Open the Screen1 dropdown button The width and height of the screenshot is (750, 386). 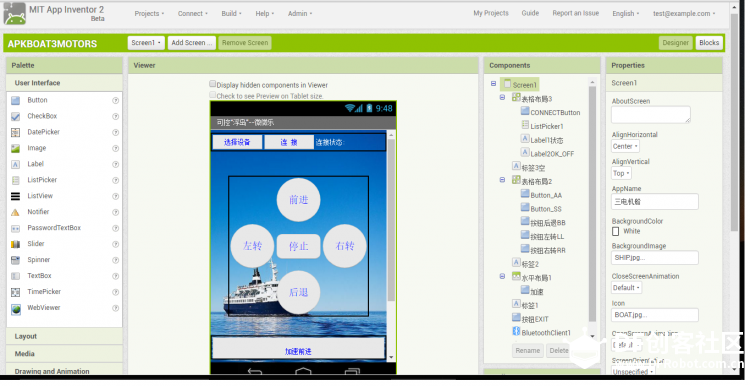pos(146,43)
